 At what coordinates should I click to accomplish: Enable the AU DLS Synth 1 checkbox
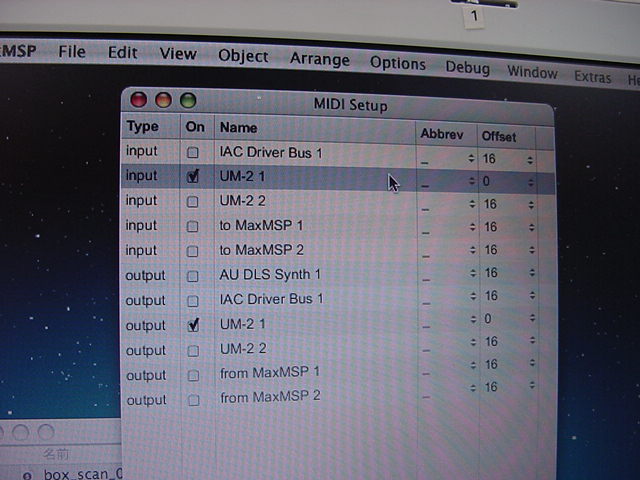point(192,276)
